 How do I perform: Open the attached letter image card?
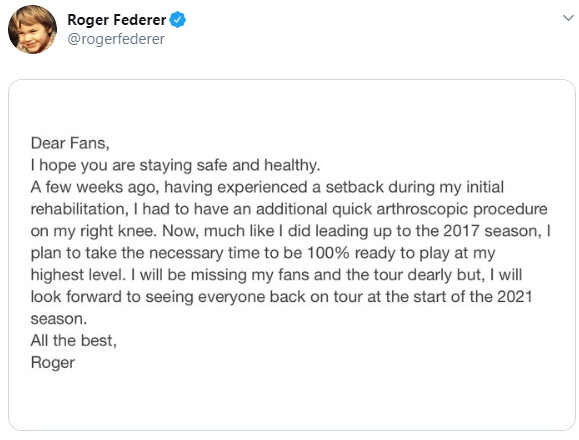click(292, 255)
